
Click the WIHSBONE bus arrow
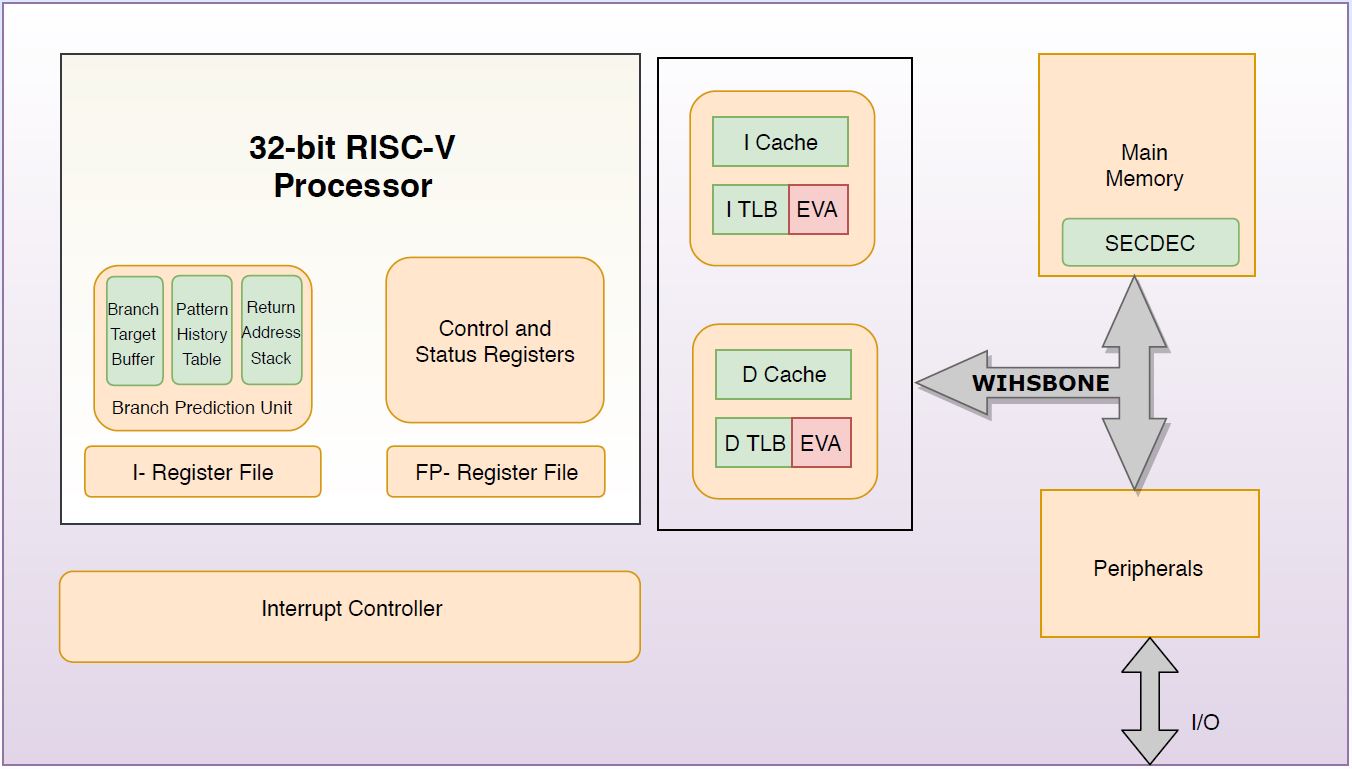click(x=1040, y=384)
